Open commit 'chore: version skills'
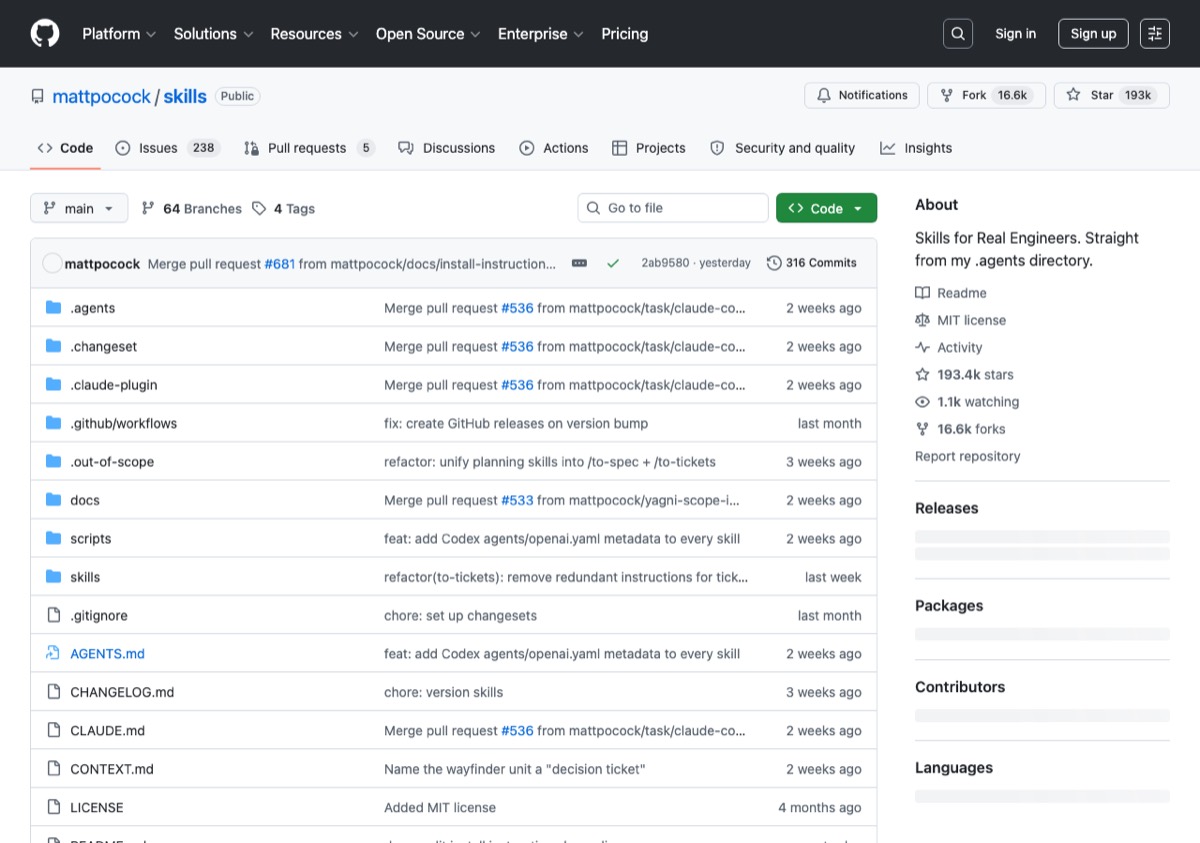This screenshot has width=1200, height=843. [444, 692]
